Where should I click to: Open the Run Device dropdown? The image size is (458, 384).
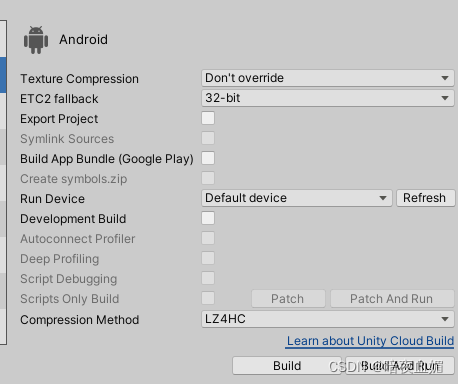[x=297, y=198]
